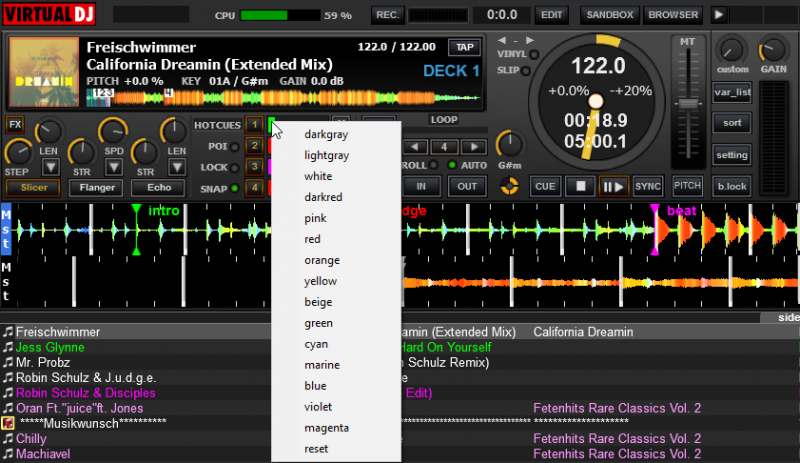Disable SNAP
The height and width of the screenshot is (463, 800).
click(235, 188)
